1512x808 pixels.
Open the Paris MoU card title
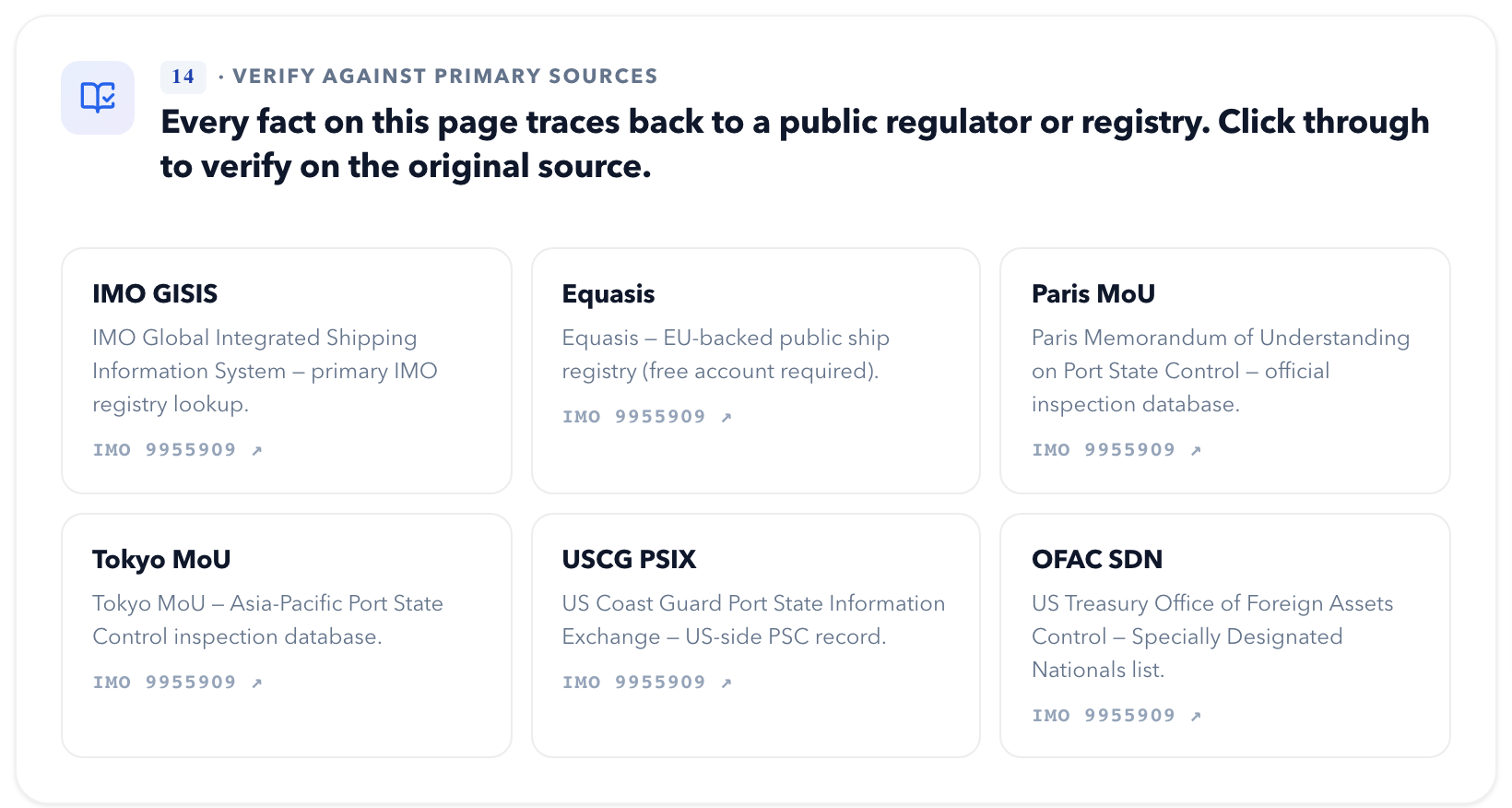click(1093, 293)
